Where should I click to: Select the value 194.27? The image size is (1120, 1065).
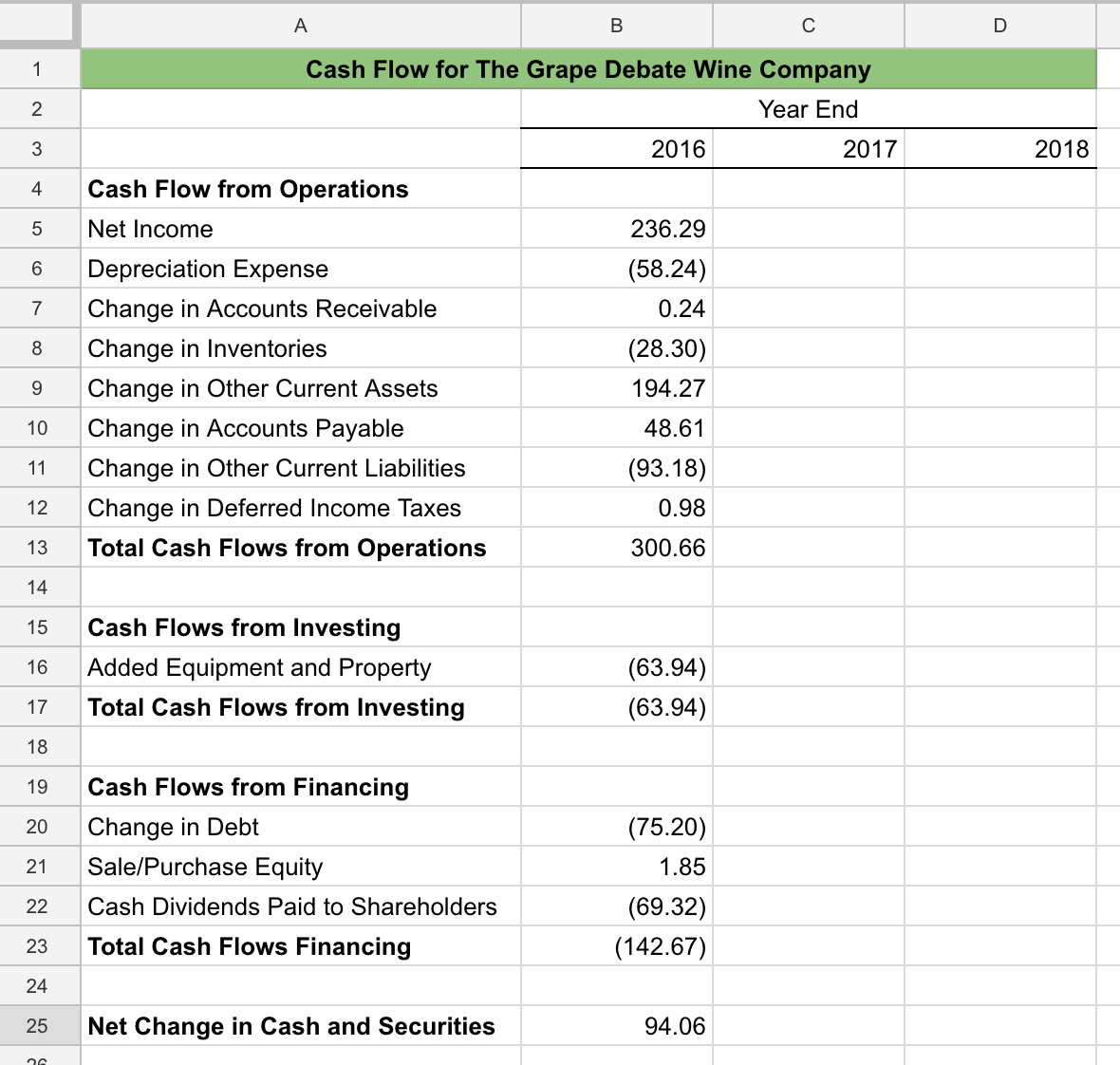(x=617, y=388)
